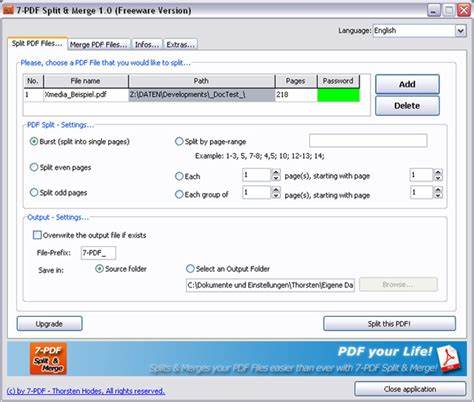Click the Upgrade button

(49, 324)
